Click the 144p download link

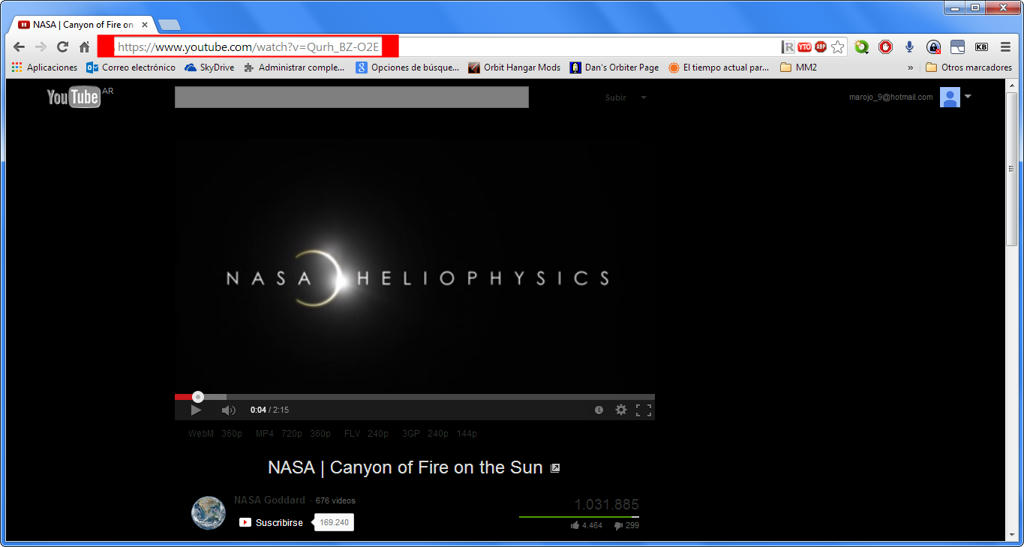[467, 433]
